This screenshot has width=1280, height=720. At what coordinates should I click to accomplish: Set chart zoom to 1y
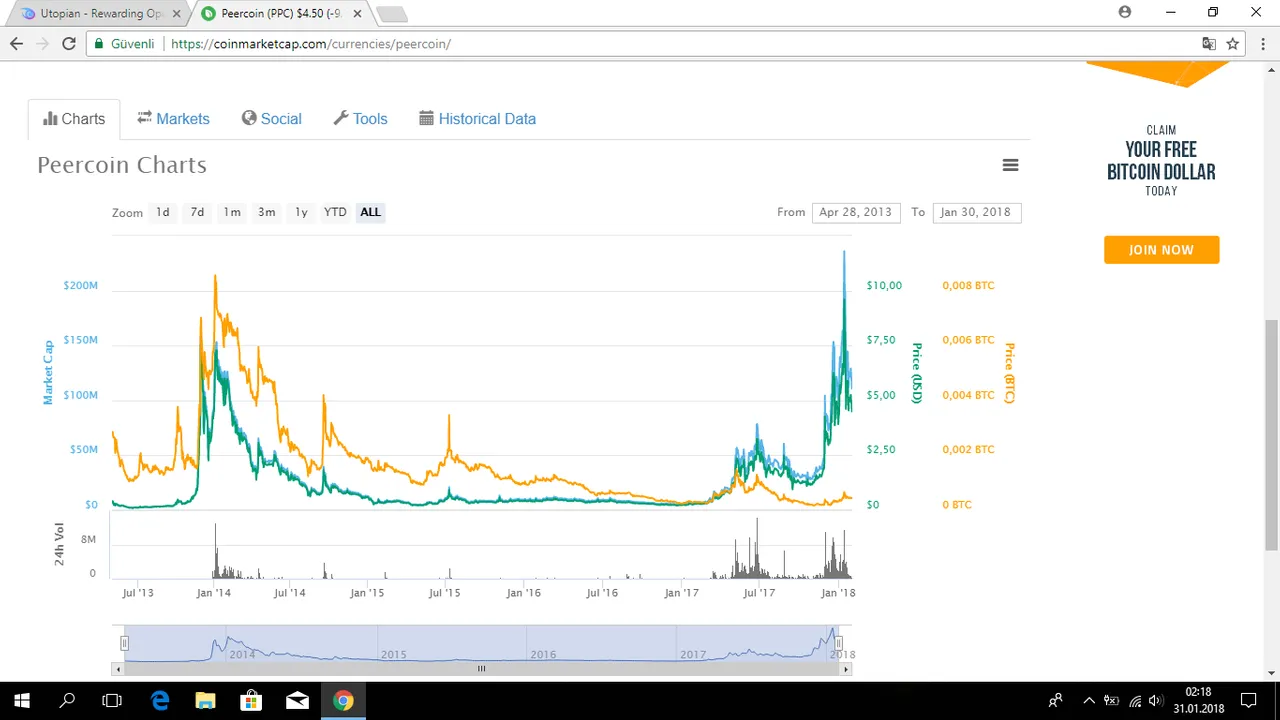pos(301,212)
